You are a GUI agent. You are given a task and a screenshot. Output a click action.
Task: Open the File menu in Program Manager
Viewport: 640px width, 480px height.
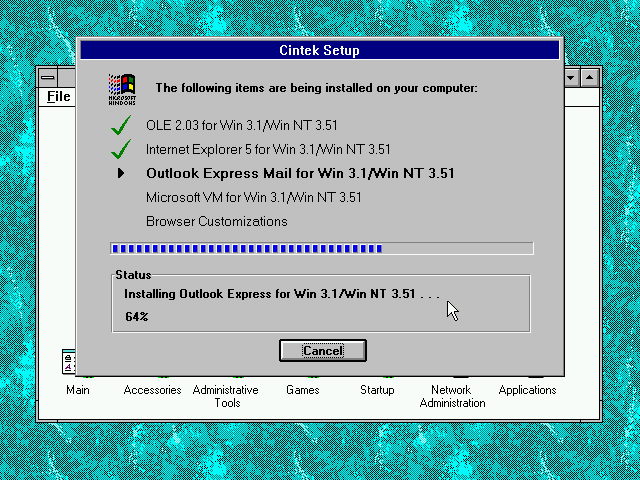(59, 97)
